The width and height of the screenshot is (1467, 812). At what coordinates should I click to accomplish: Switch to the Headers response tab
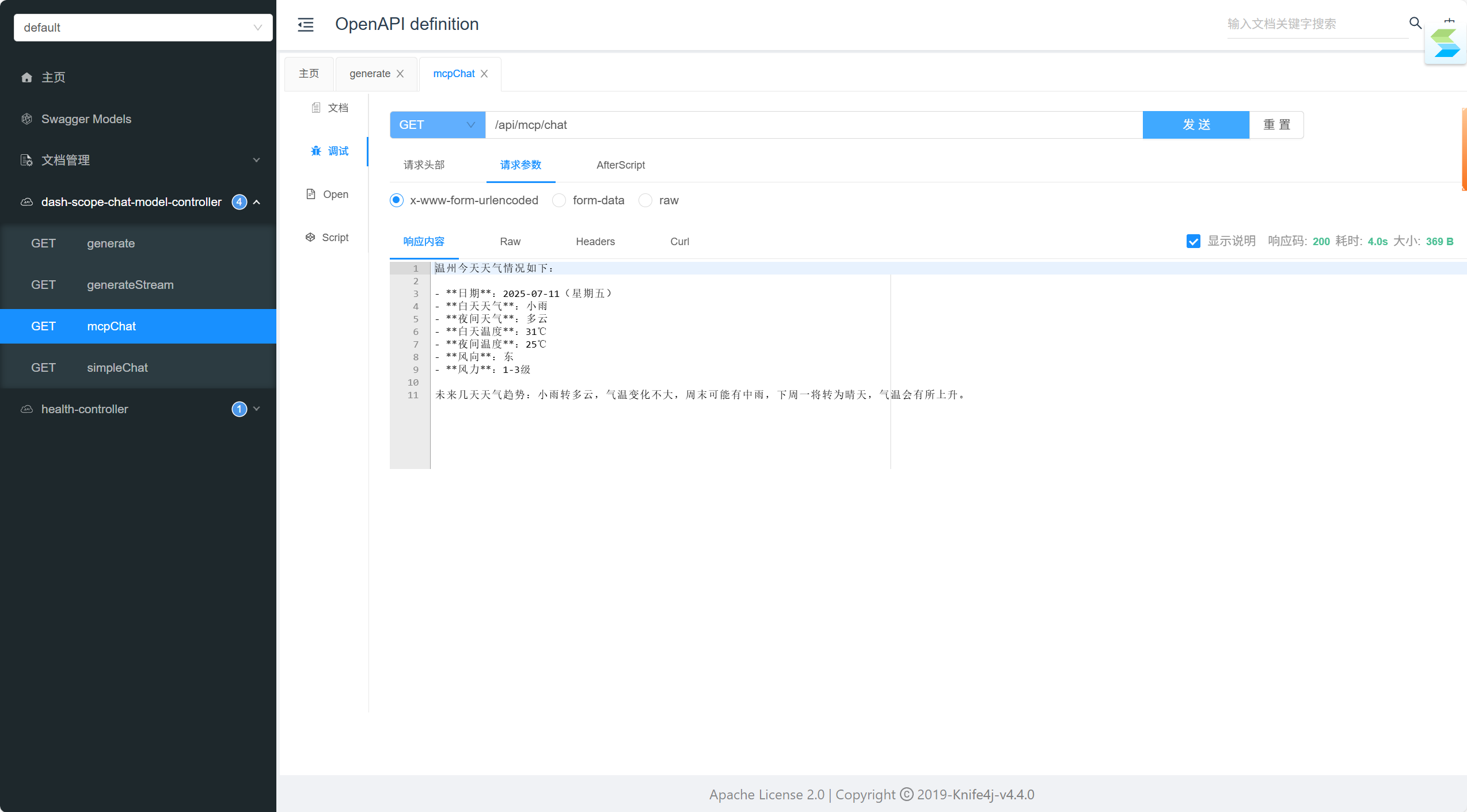tap(595, 242)
